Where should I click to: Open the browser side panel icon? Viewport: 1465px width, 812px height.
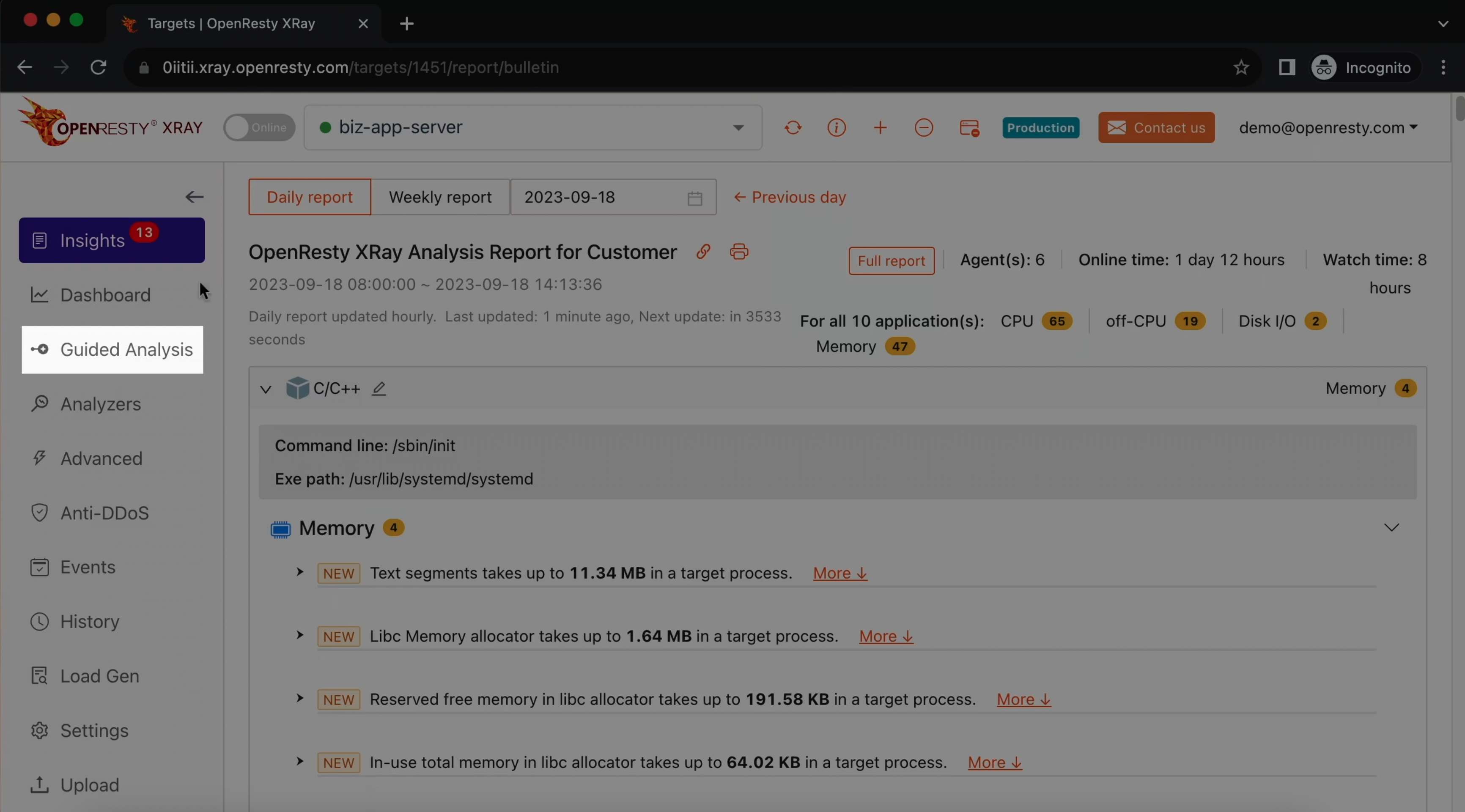[1287, 68]
